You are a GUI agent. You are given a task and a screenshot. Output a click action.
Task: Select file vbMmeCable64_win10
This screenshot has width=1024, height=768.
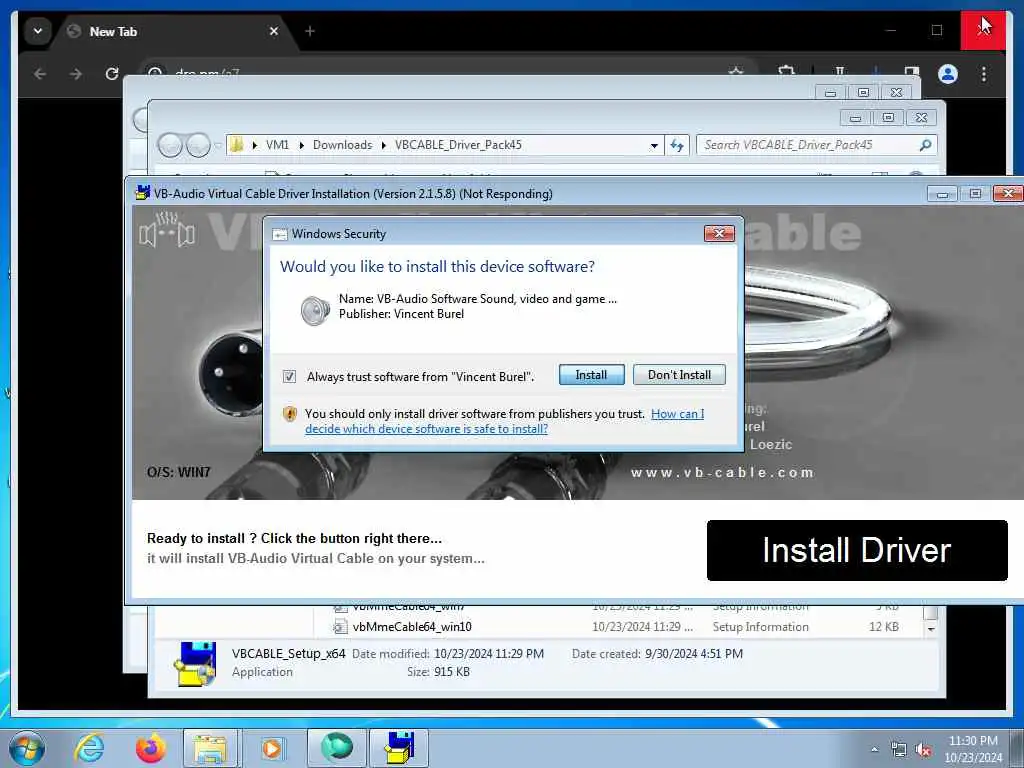411,626
